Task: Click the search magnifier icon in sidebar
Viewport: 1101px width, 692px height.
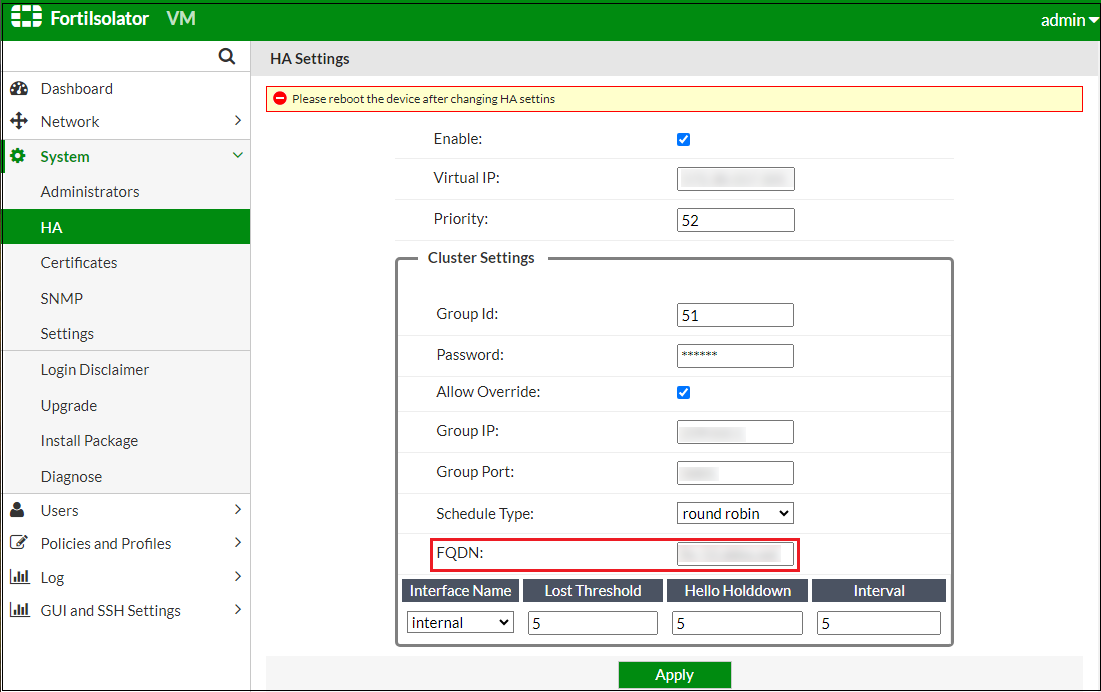Action: pyautogui.click(x=227, y=57)
